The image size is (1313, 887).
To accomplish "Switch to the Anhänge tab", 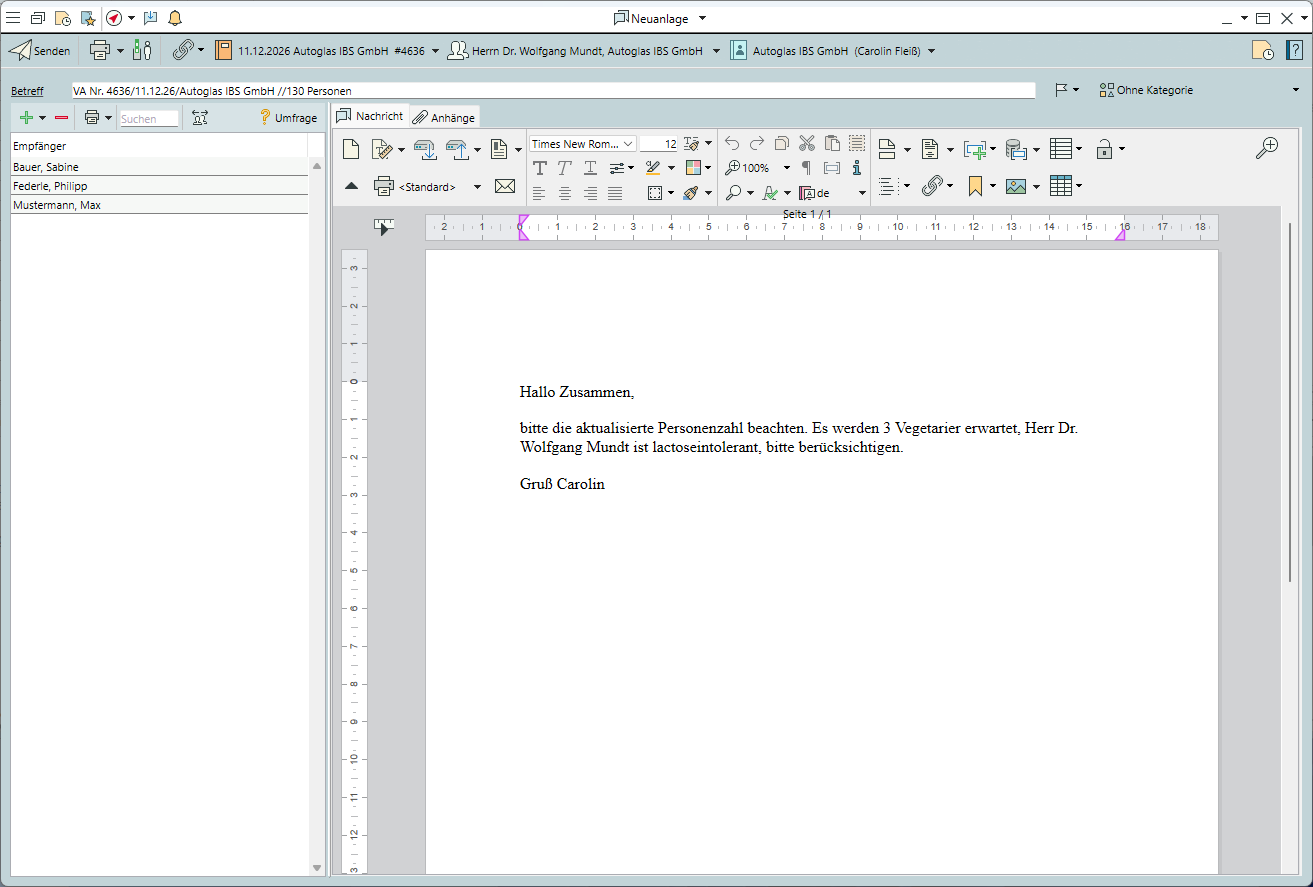I will tap(444, 117).
